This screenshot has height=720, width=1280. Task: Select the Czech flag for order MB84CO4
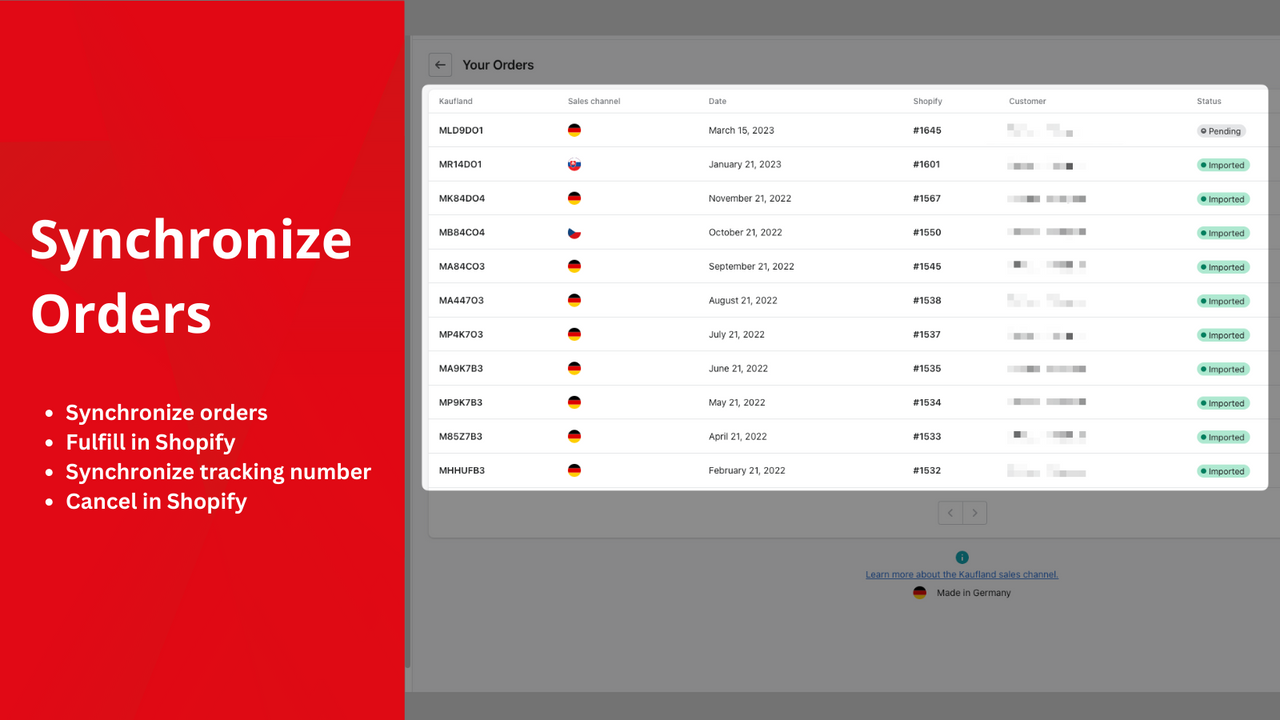[x=574, y=231]
